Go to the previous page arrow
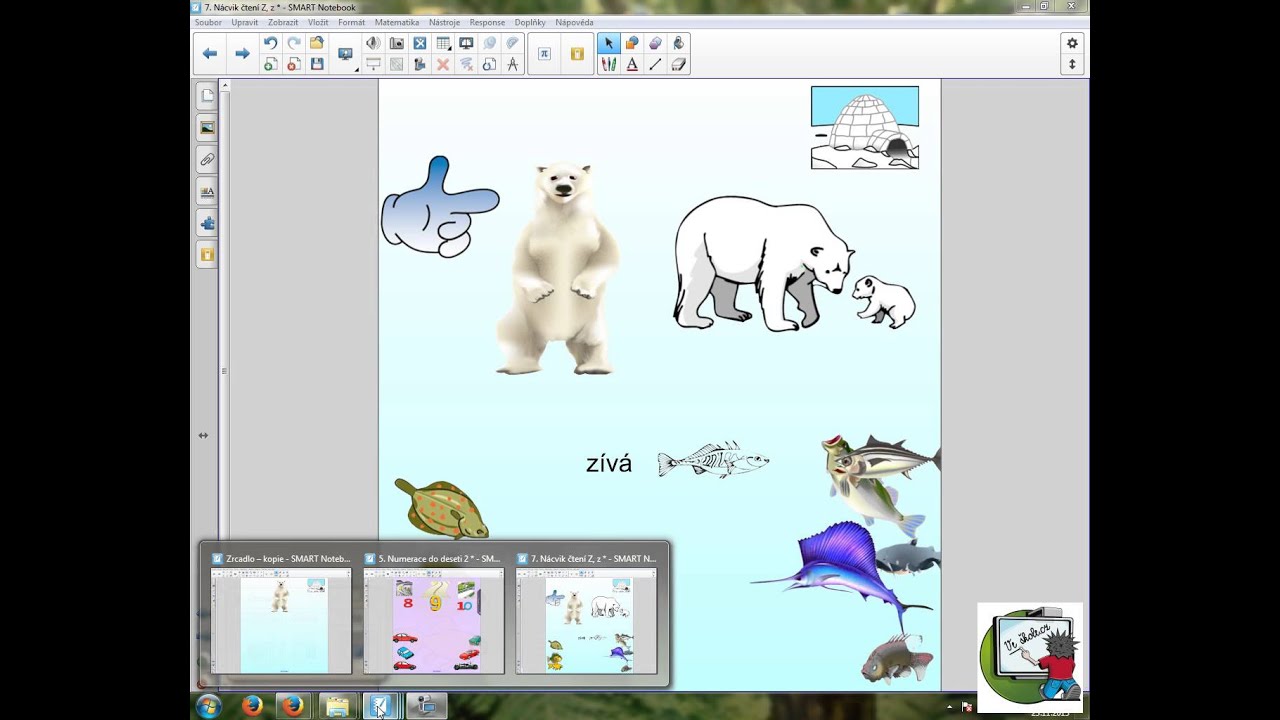 (210, 53)
